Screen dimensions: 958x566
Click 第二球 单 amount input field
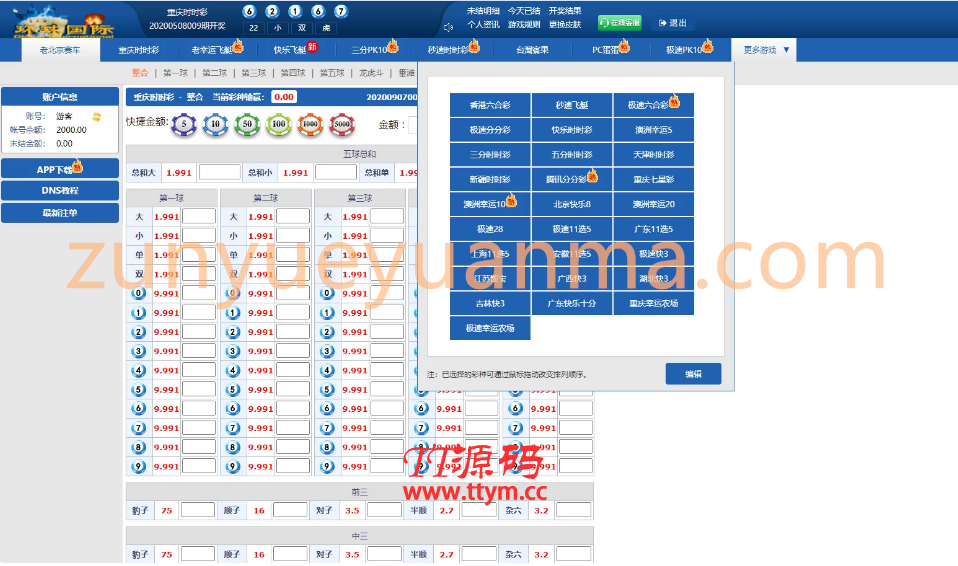tap(293, 255)
